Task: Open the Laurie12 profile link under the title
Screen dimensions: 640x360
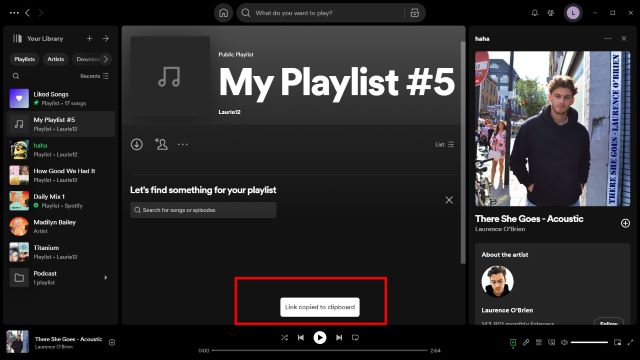Action: point(229,112)
